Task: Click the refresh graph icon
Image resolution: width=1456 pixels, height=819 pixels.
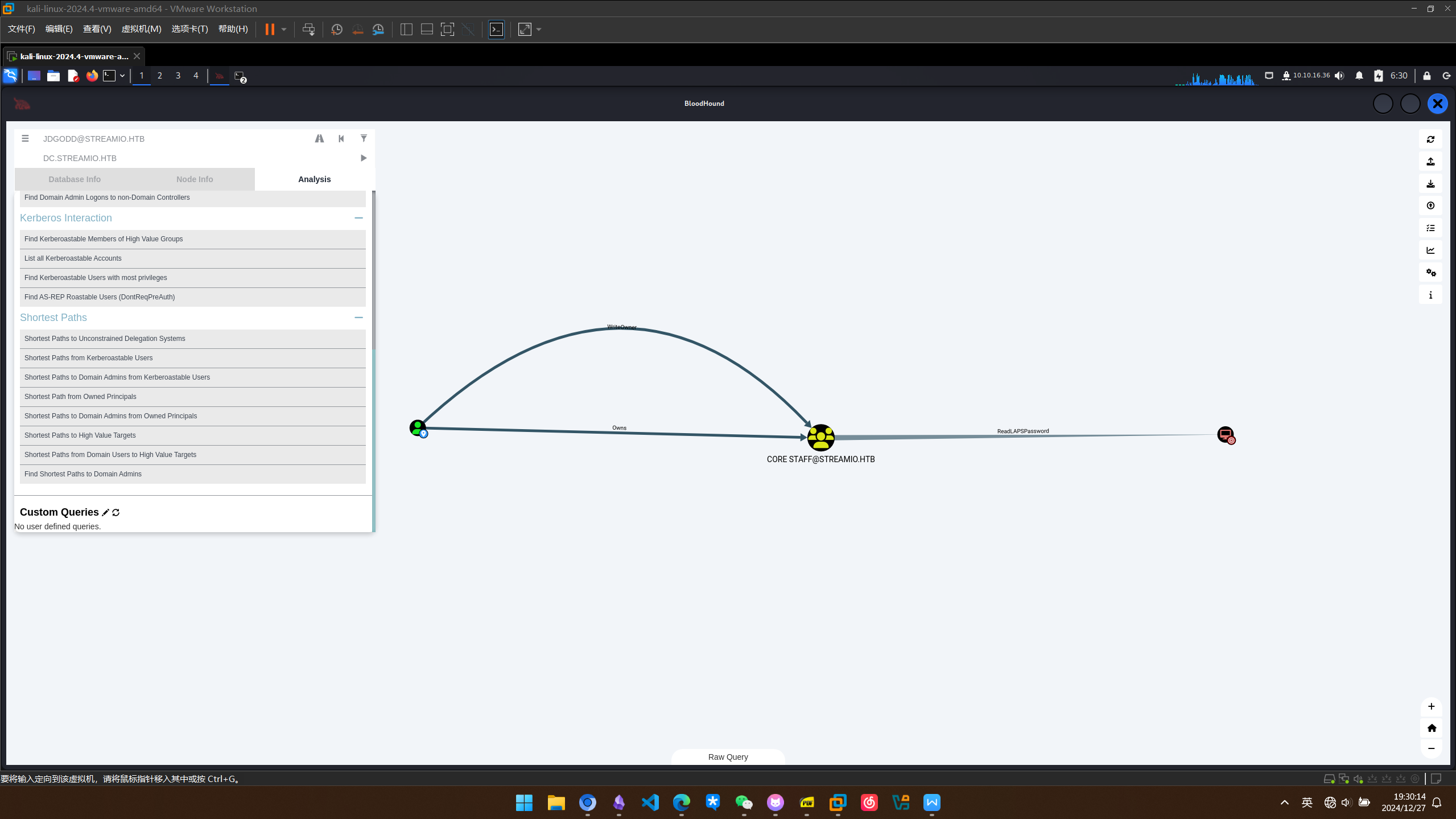Action: coord(1430,139)
